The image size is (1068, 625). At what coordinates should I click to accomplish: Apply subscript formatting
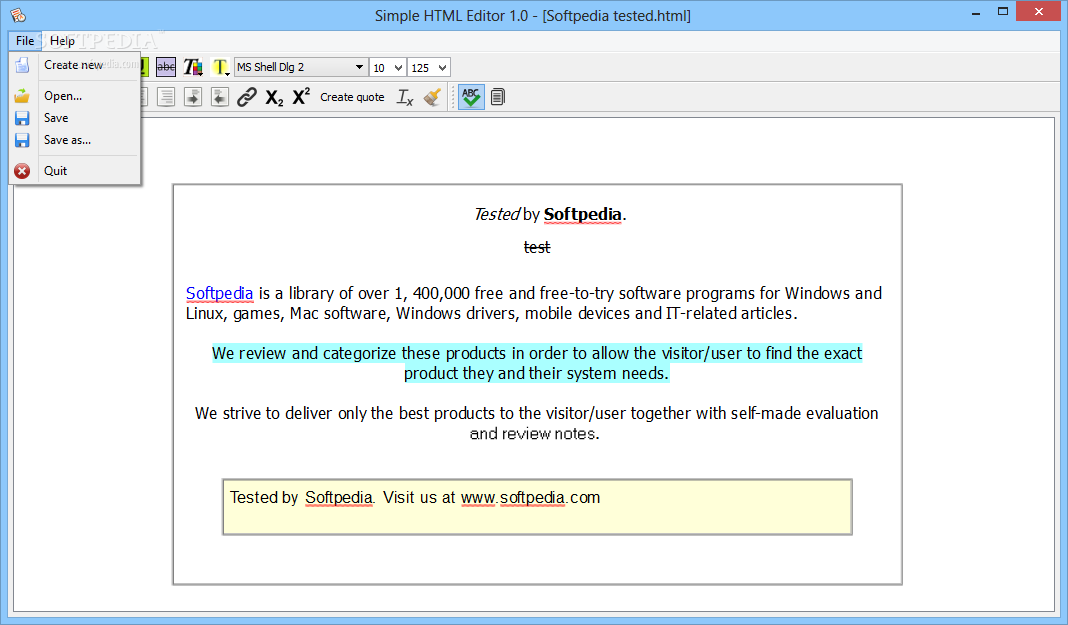coord(274,97)
